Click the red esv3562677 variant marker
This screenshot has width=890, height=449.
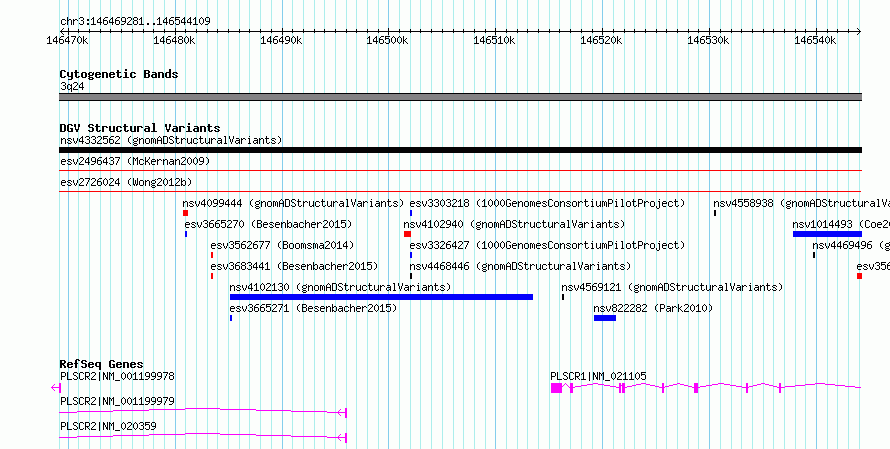(x=212, y=255)
